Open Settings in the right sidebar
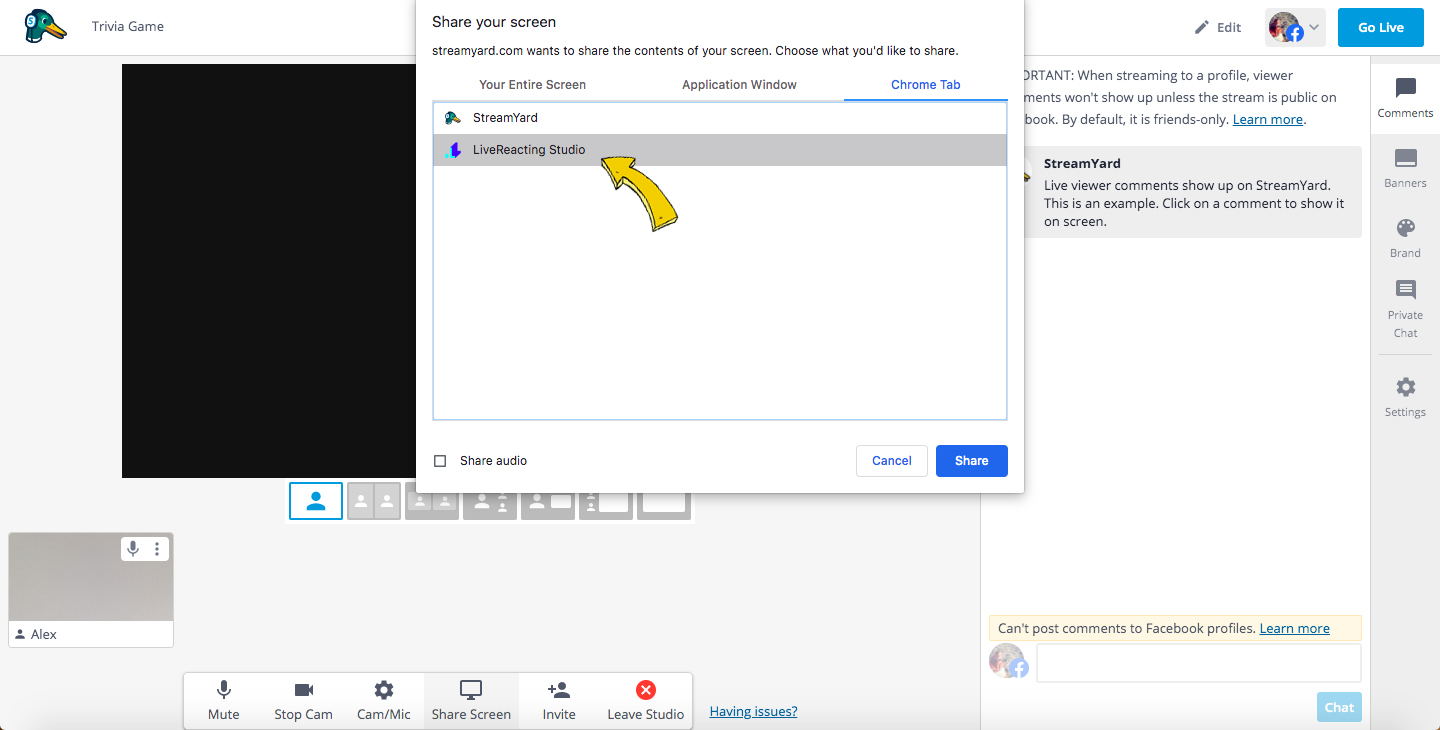 (x=1405, y=397)
